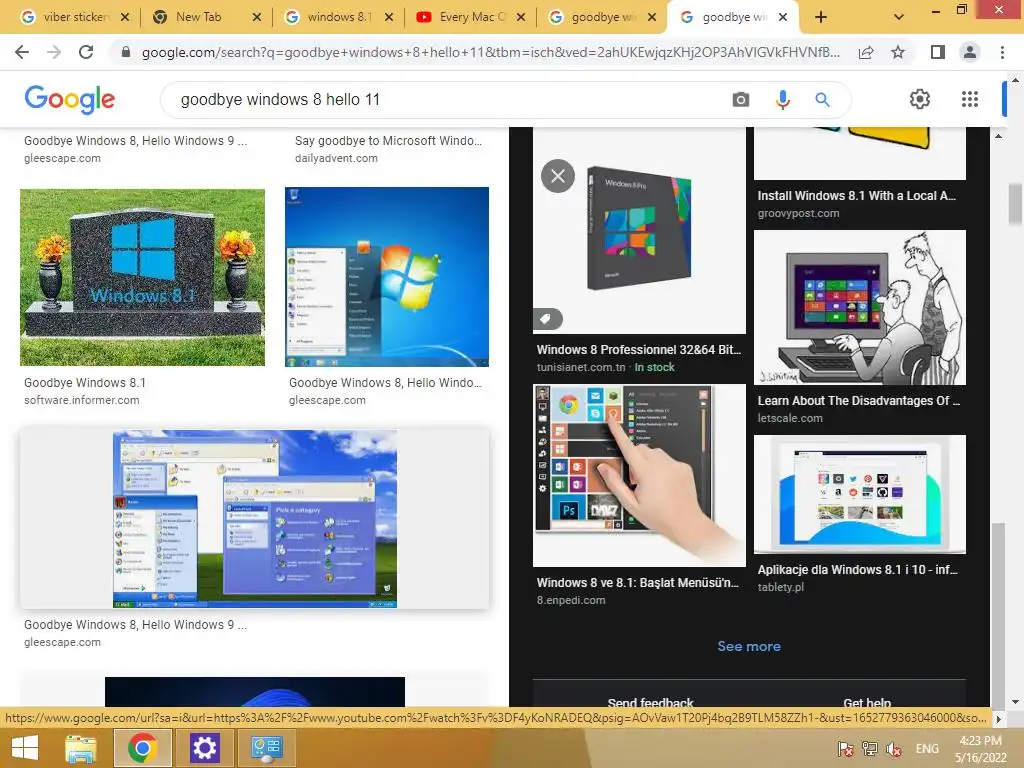Open Chrome profile avatar menu
Image resolution: width=1024 pixels, height=768 pixels.
(970, 52)
